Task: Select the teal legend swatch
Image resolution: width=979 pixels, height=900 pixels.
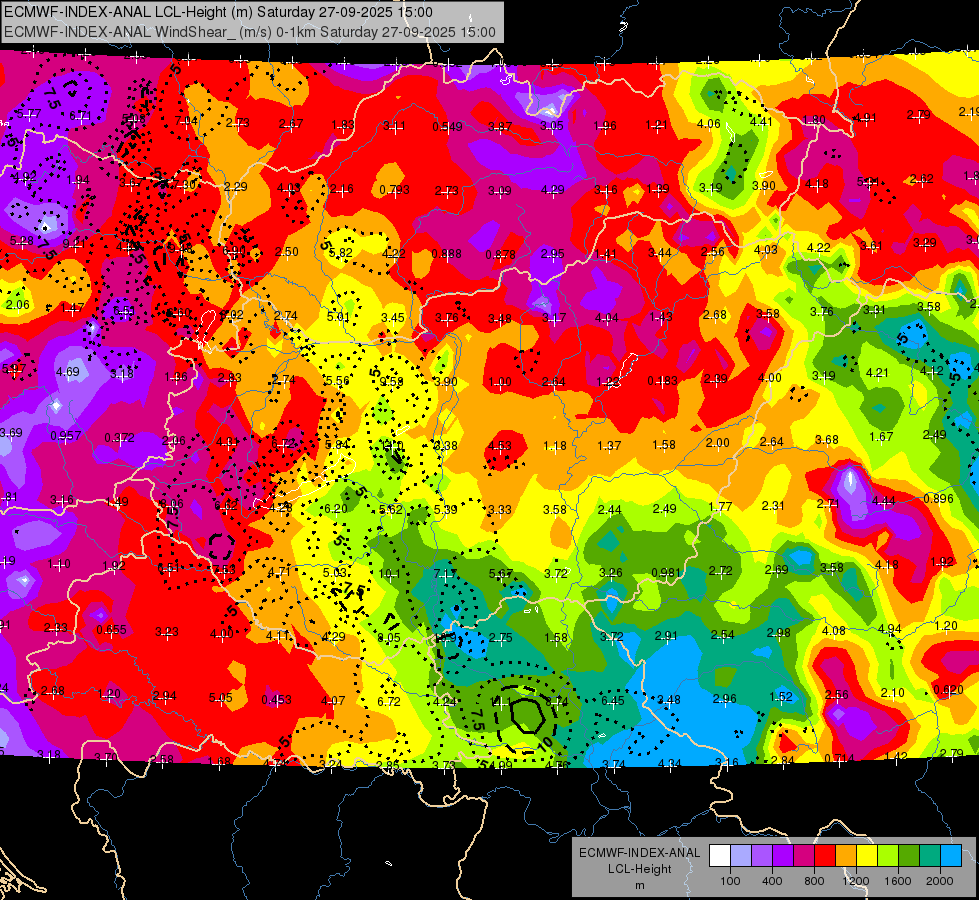Action: pyautogui.click(x=930, y=856)
